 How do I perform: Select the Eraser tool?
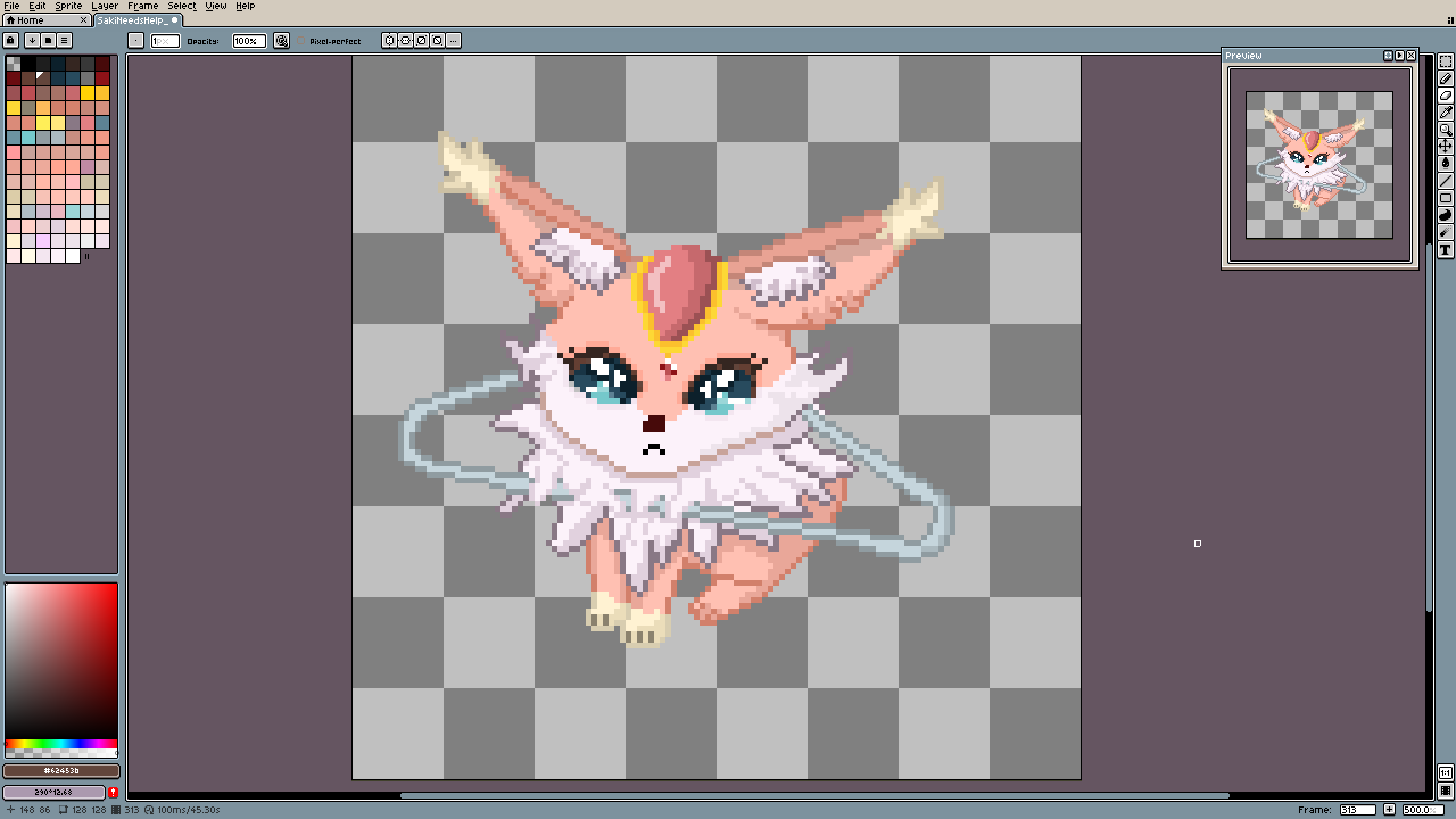coord(1445,96)
